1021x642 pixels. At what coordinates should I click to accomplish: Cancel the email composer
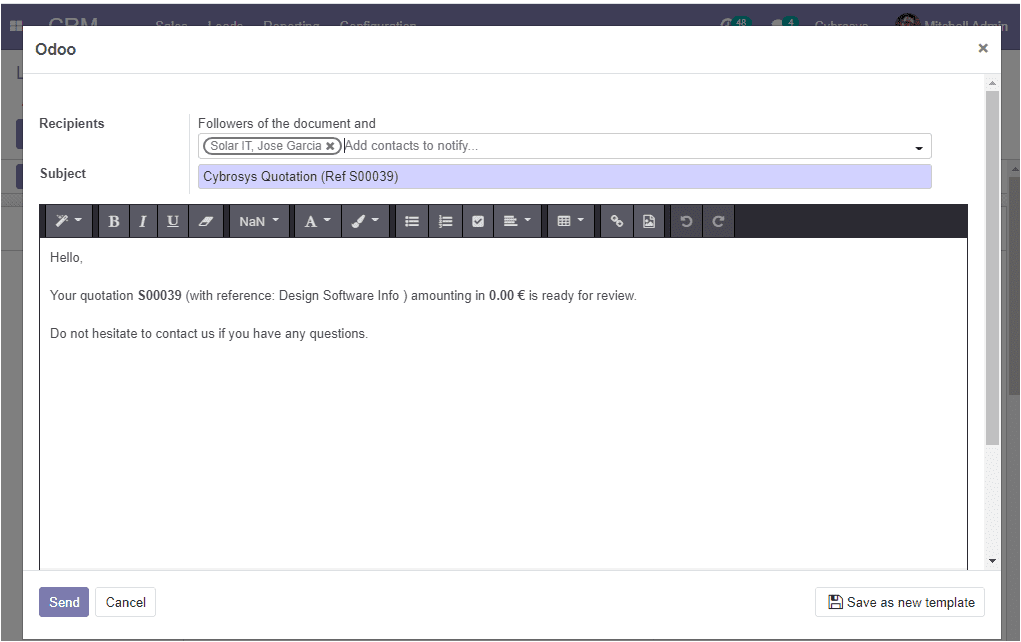click(126, 602)
